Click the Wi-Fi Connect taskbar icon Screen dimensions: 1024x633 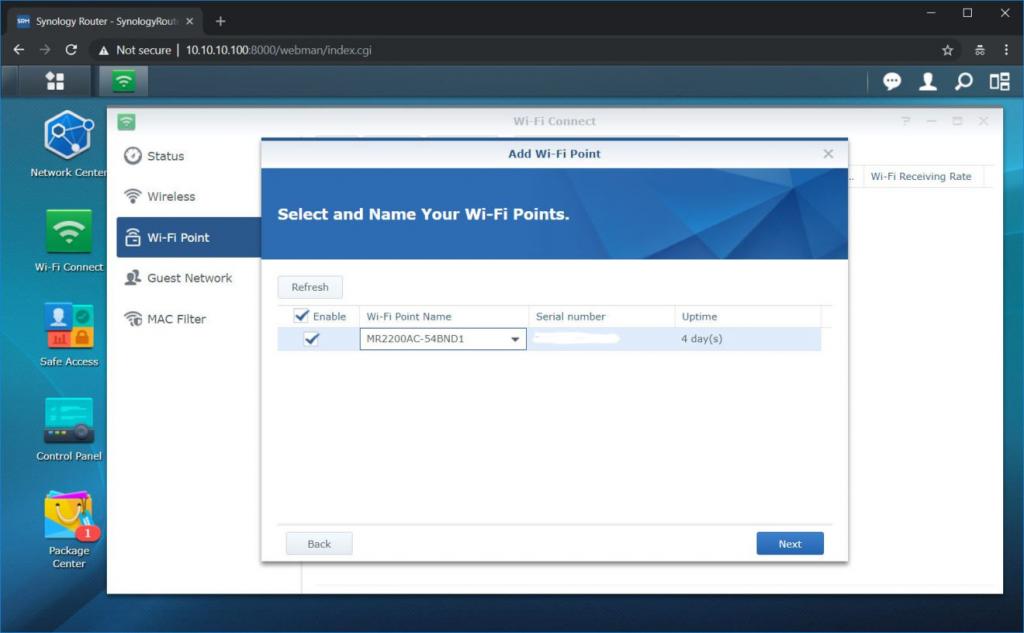[x=123, y=81]
